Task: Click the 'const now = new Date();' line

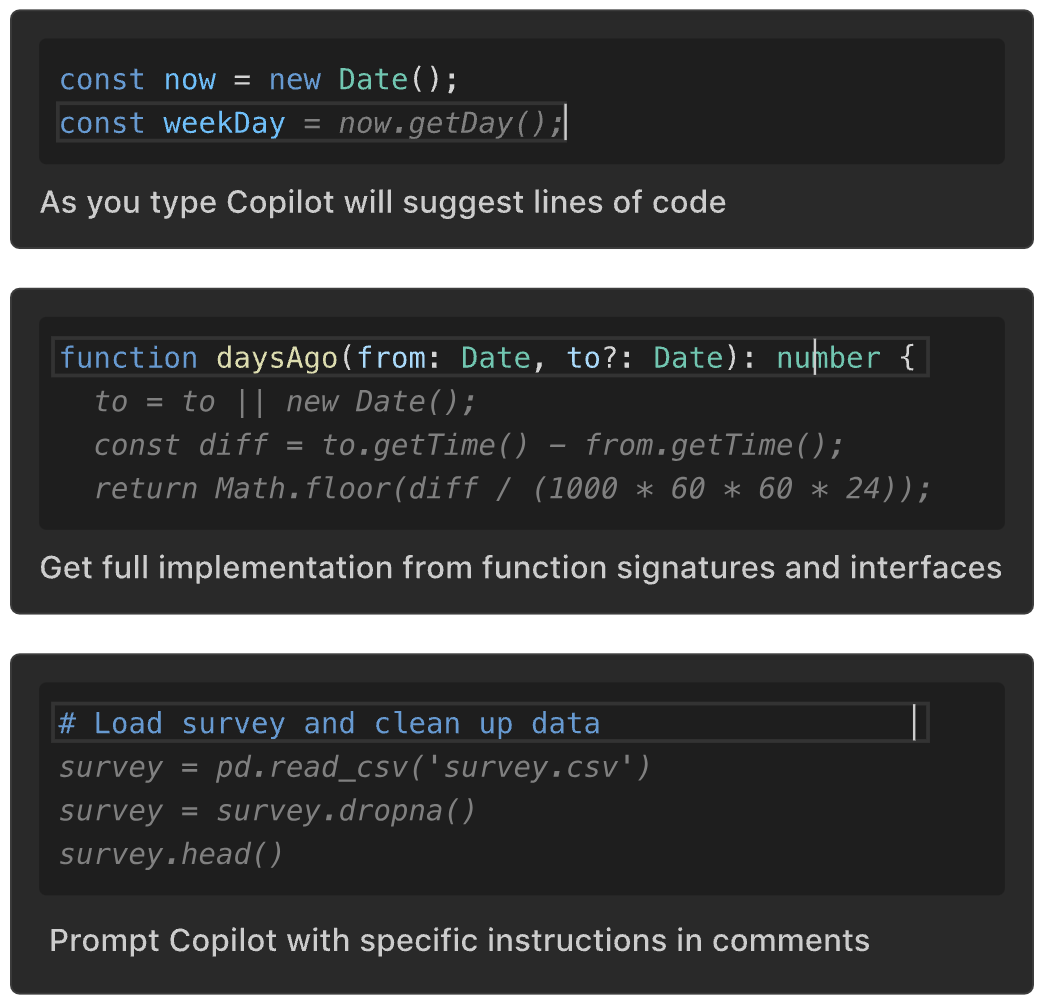Action: 258,80
